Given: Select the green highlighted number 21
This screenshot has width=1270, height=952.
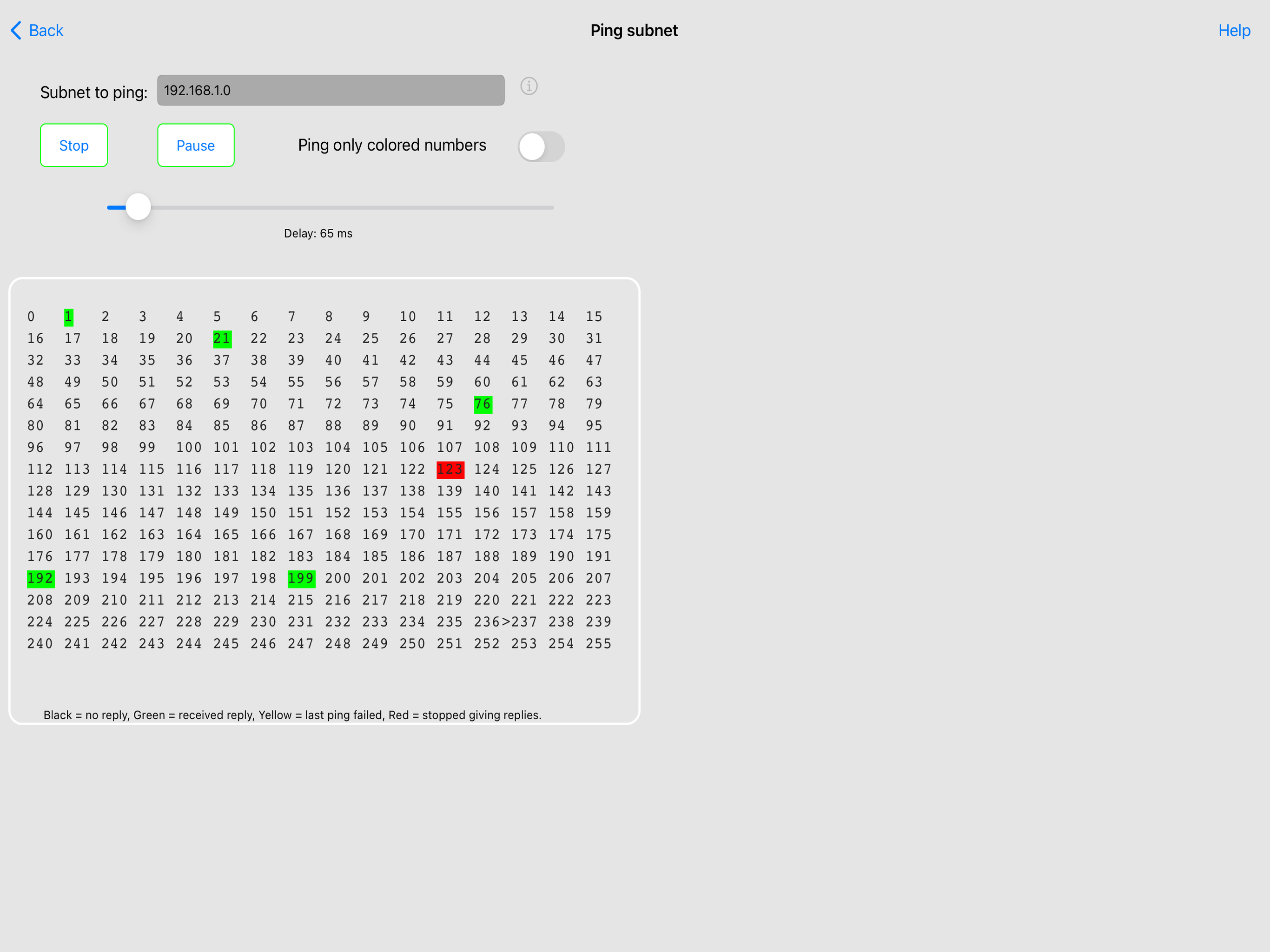Looking at the screenshot, I should pyautogui.click(x=222, y=338).
